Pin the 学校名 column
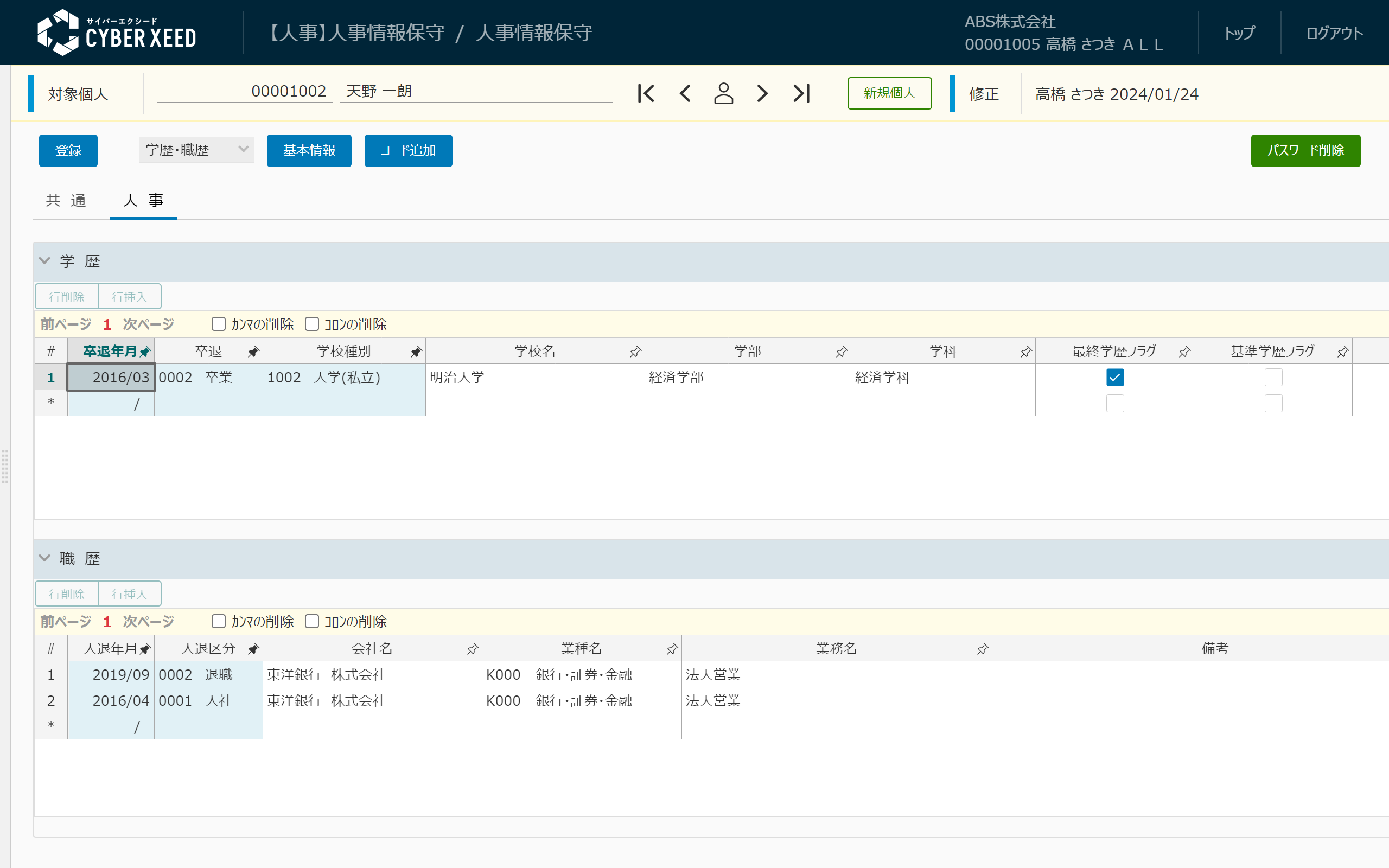 635,352
